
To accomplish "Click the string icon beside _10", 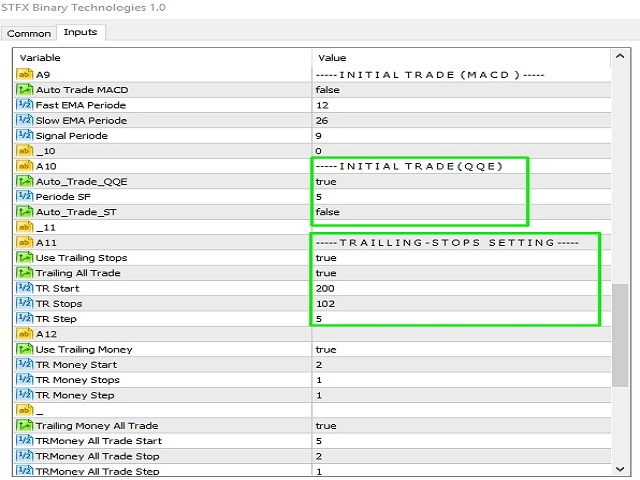I will tap(24, 151).
